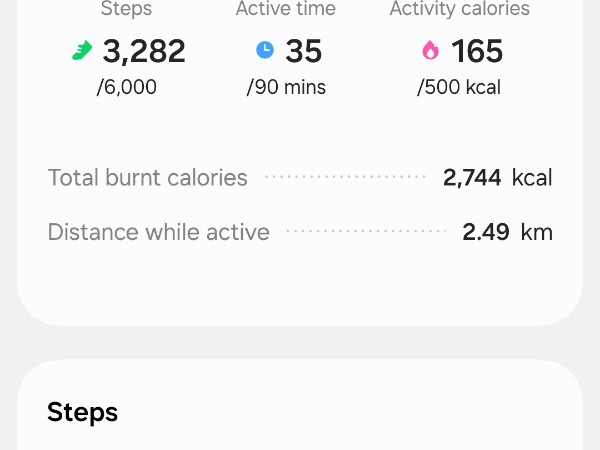
Task: Open the /6,000 steps goal
Action: pos(127,87)
